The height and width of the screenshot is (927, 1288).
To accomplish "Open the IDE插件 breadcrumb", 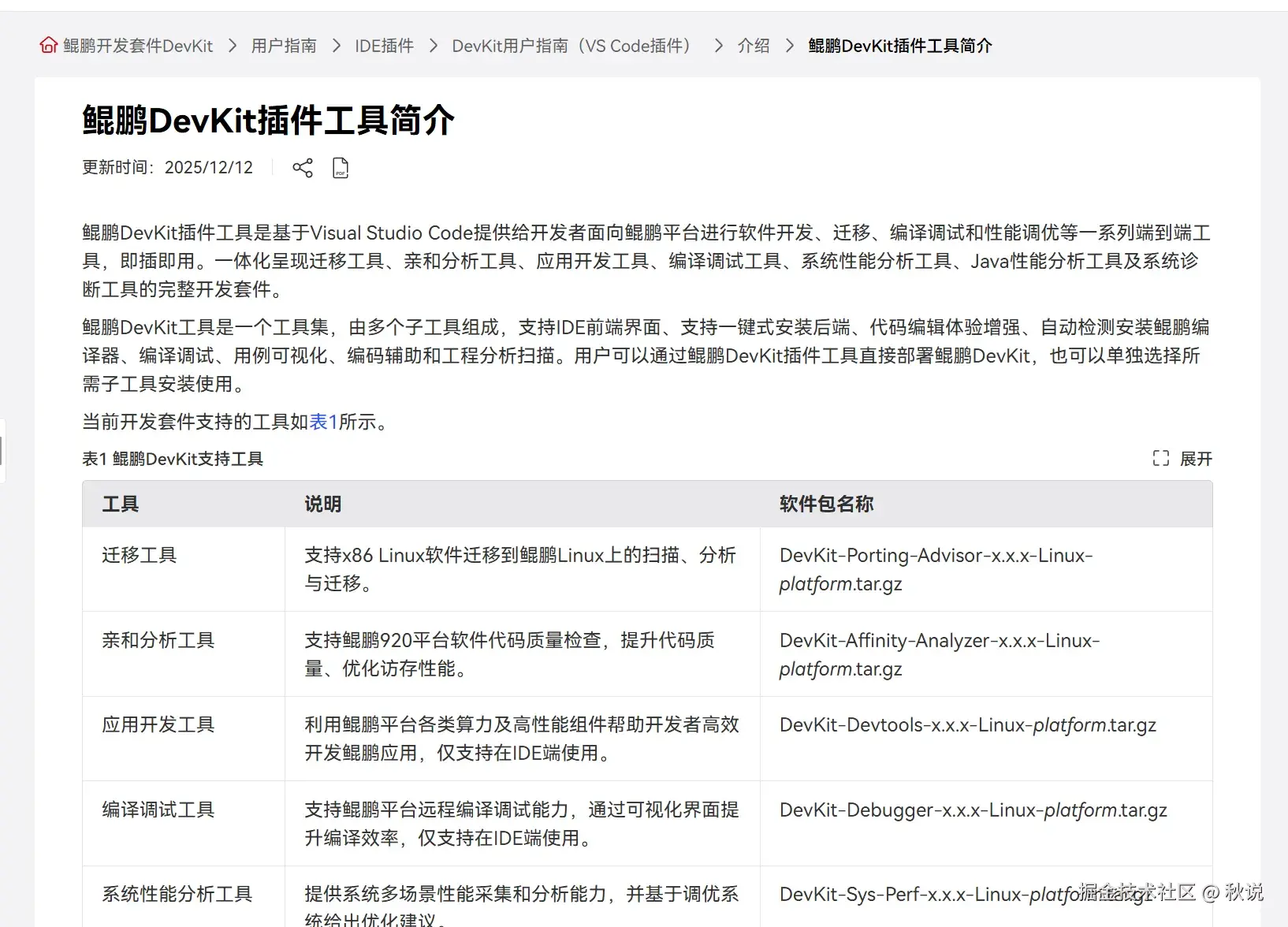I will (384, 46).
